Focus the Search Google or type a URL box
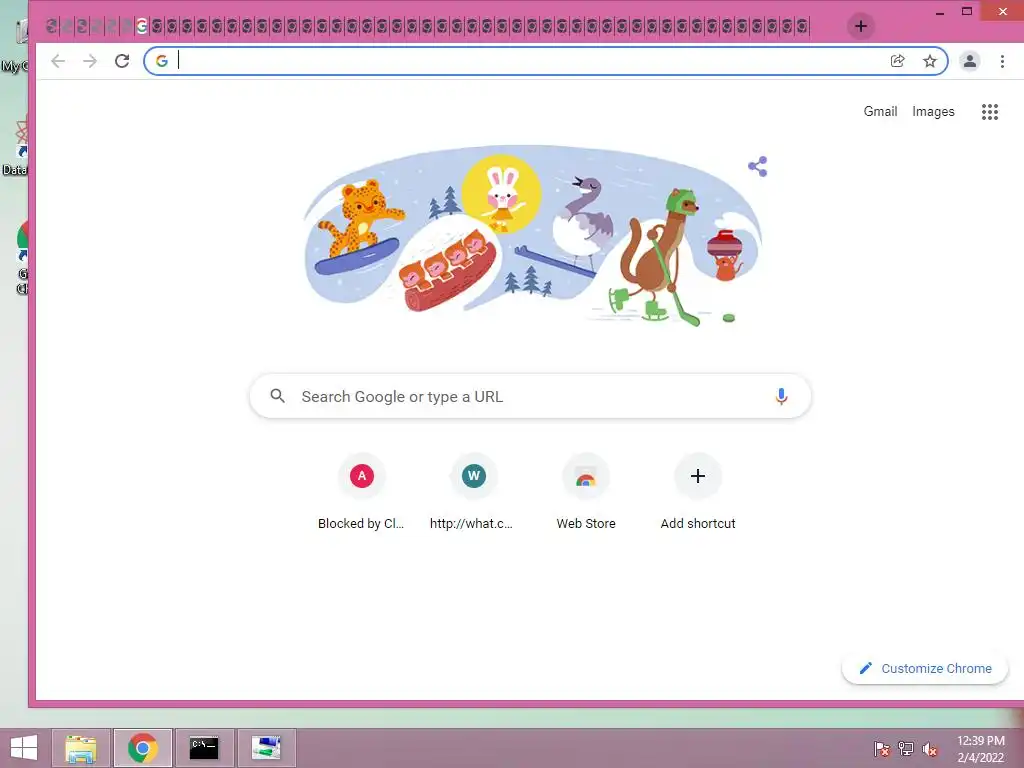The image size is (1024, 768). point(530,396)
